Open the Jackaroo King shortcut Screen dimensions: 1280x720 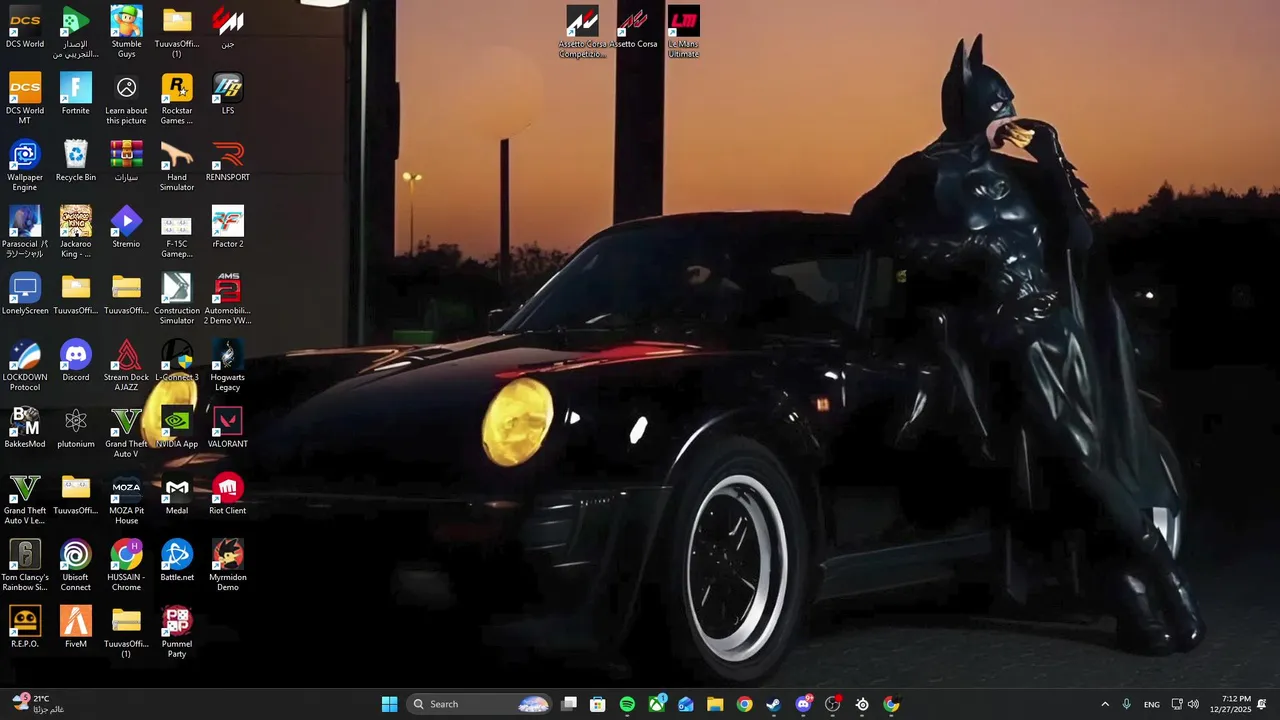(76, 232)
